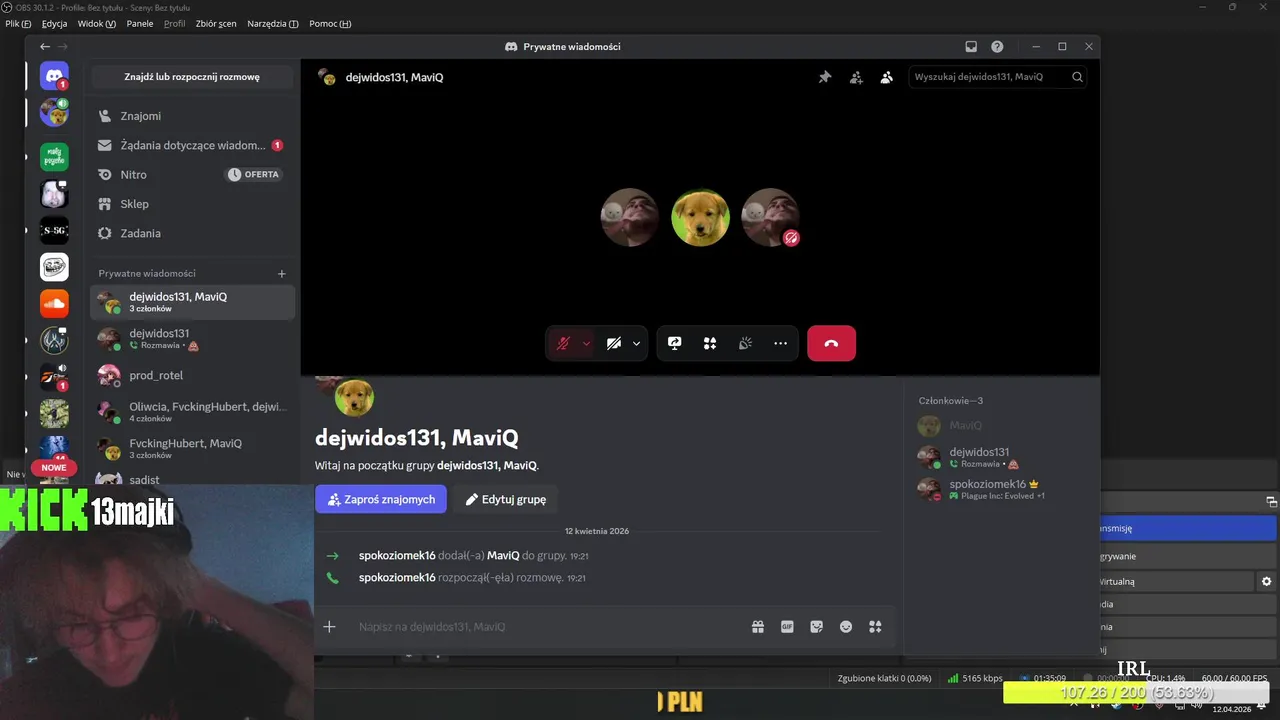Open the Discord help question-mark icon
1280x720 pixels.
tap(997, 46)
